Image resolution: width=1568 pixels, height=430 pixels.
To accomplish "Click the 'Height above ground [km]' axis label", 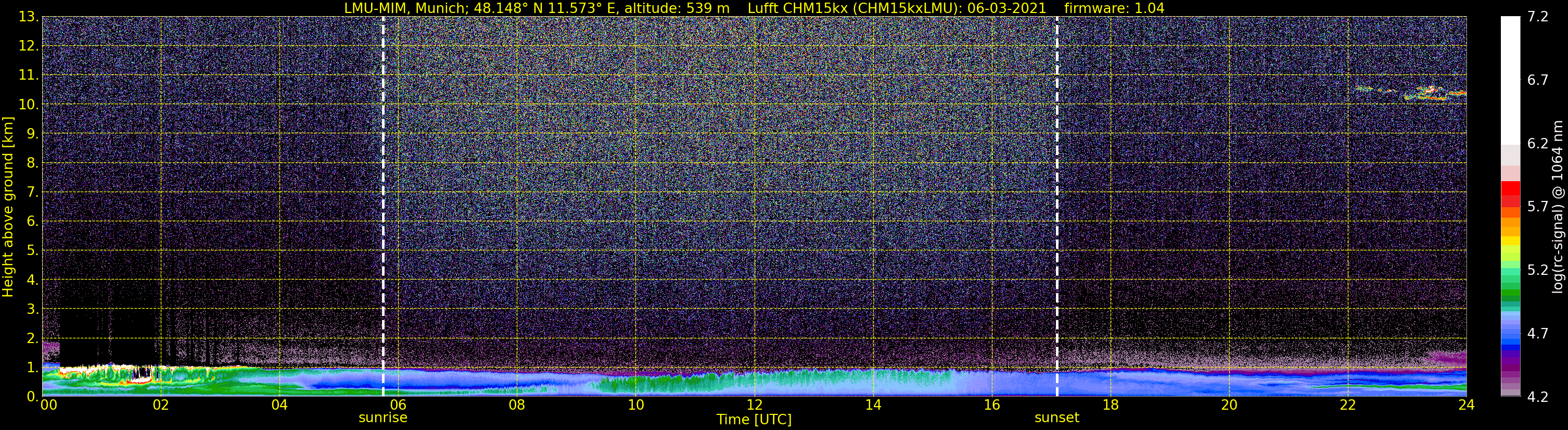I will point(8,207).
